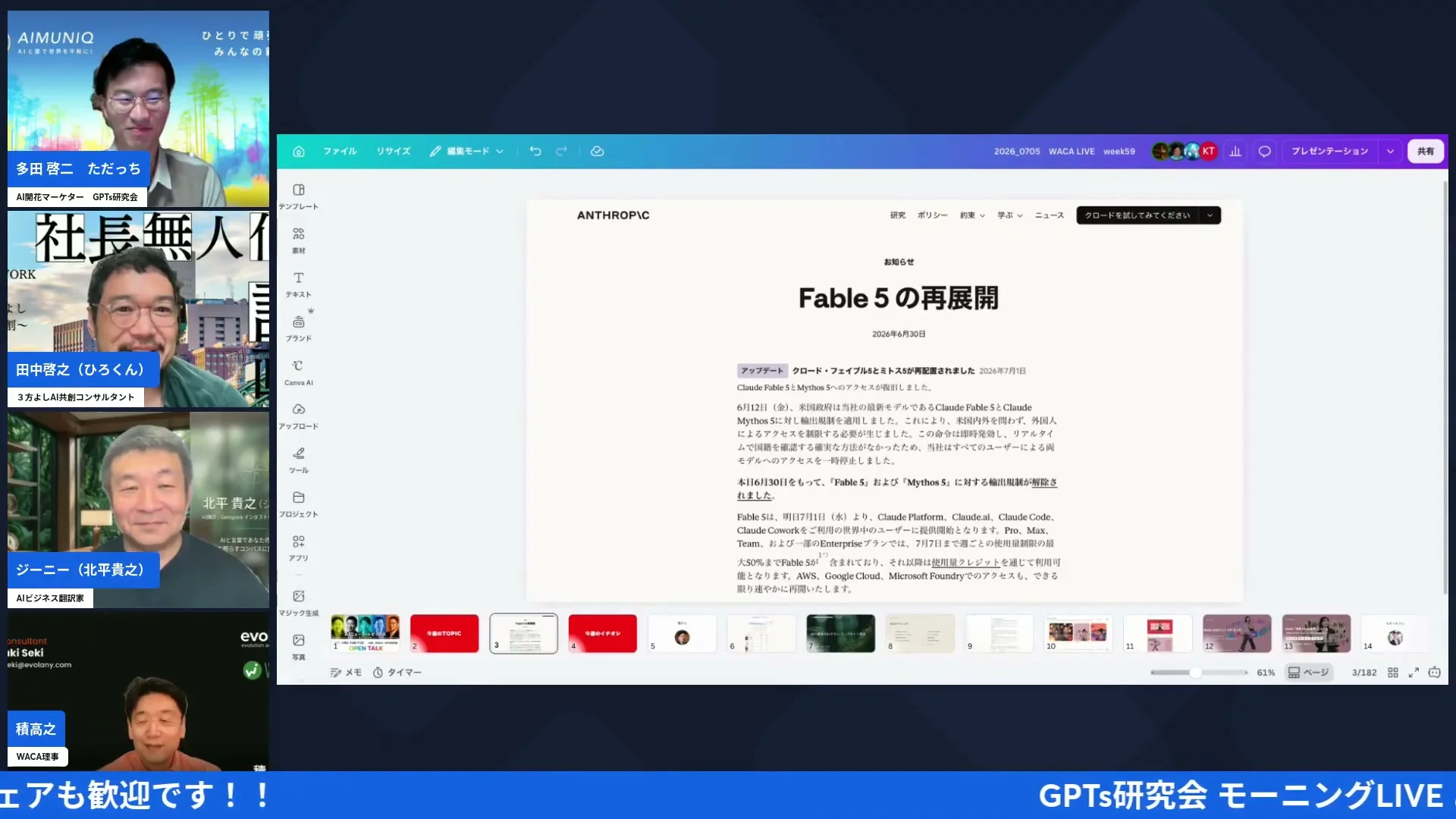
Task: Expand 約束 dropdown in slide navigation
Action: point(972,215)
